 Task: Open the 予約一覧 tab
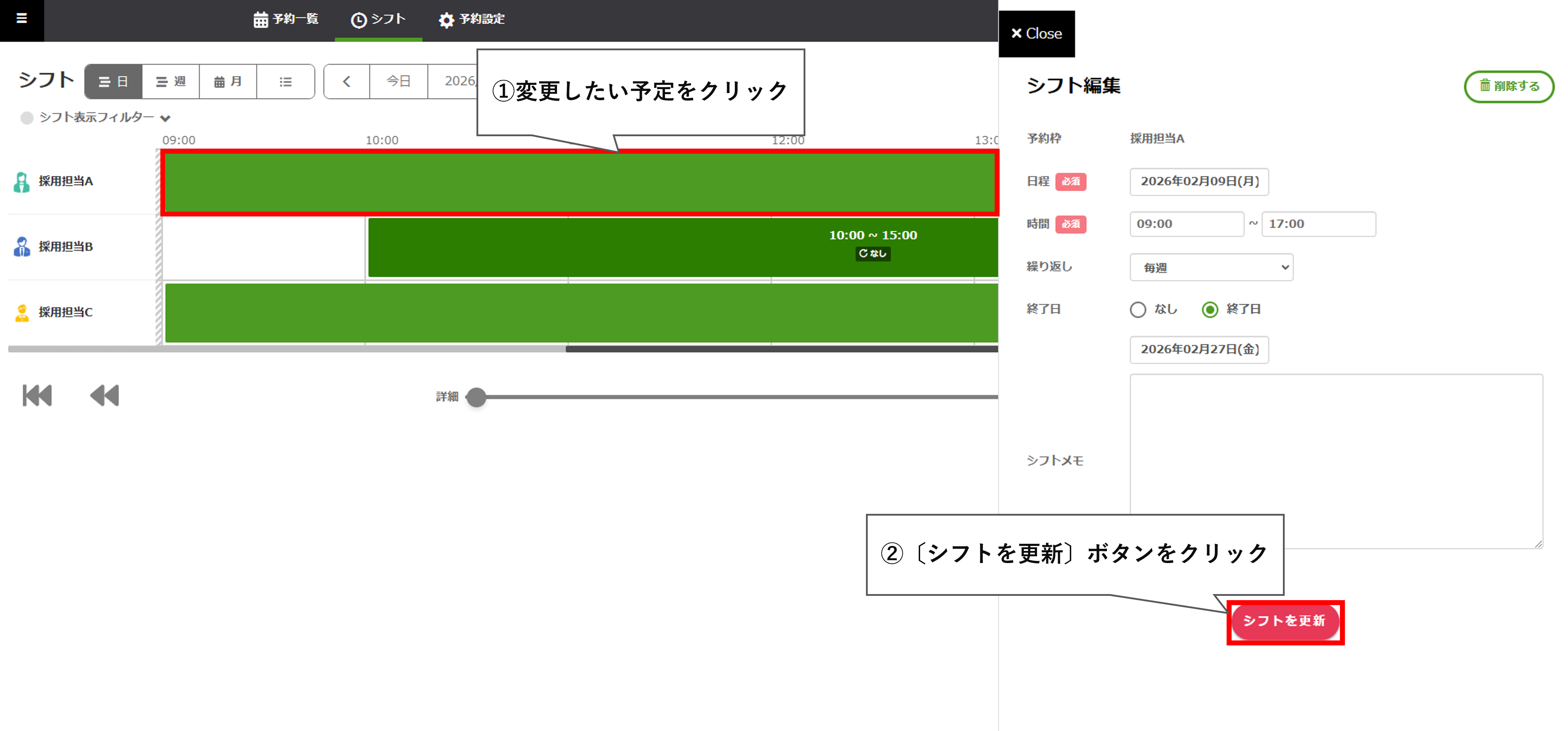tap(286, 20)
